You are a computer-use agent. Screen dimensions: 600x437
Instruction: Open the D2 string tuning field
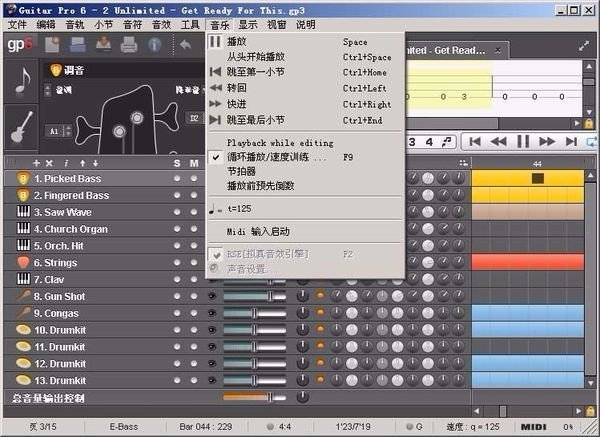[x=195, y=118]
